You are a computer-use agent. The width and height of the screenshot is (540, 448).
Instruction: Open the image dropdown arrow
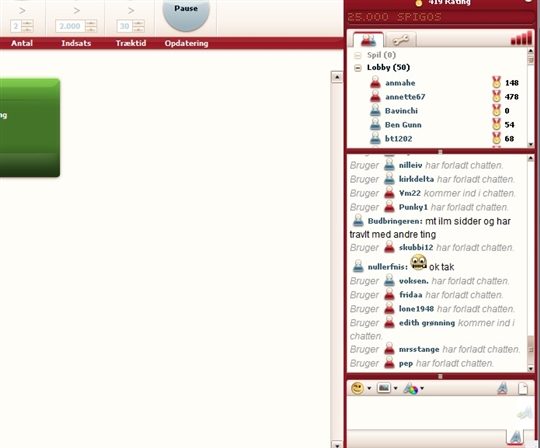point(395,388)
